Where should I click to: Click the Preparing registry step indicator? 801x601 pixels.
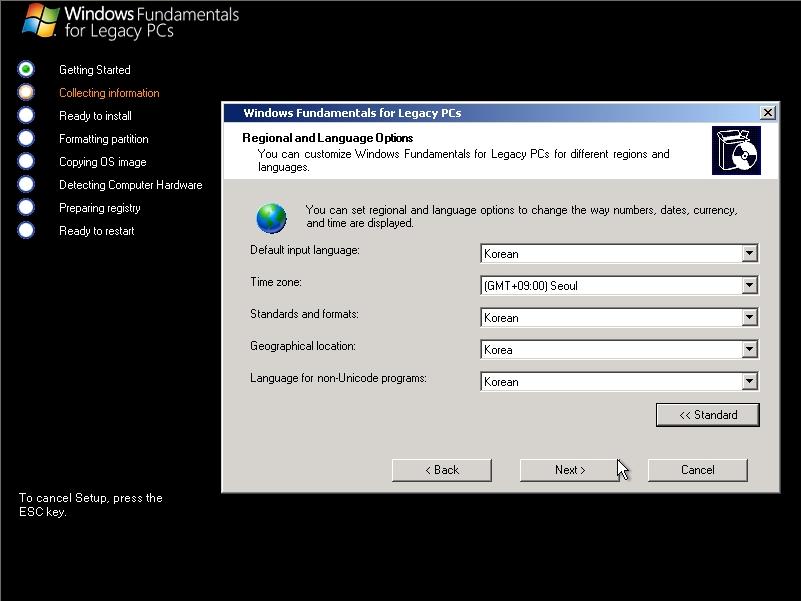[x=26, y=207]
